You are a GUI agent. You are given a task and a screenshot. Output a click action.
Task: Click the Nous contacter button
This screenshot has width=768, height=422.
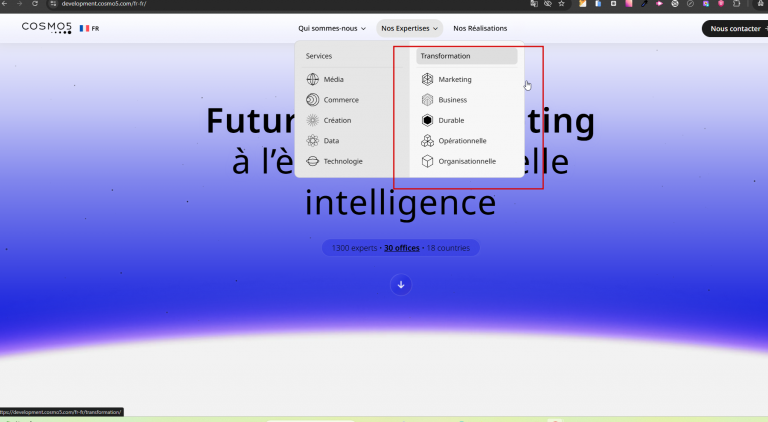735,28
